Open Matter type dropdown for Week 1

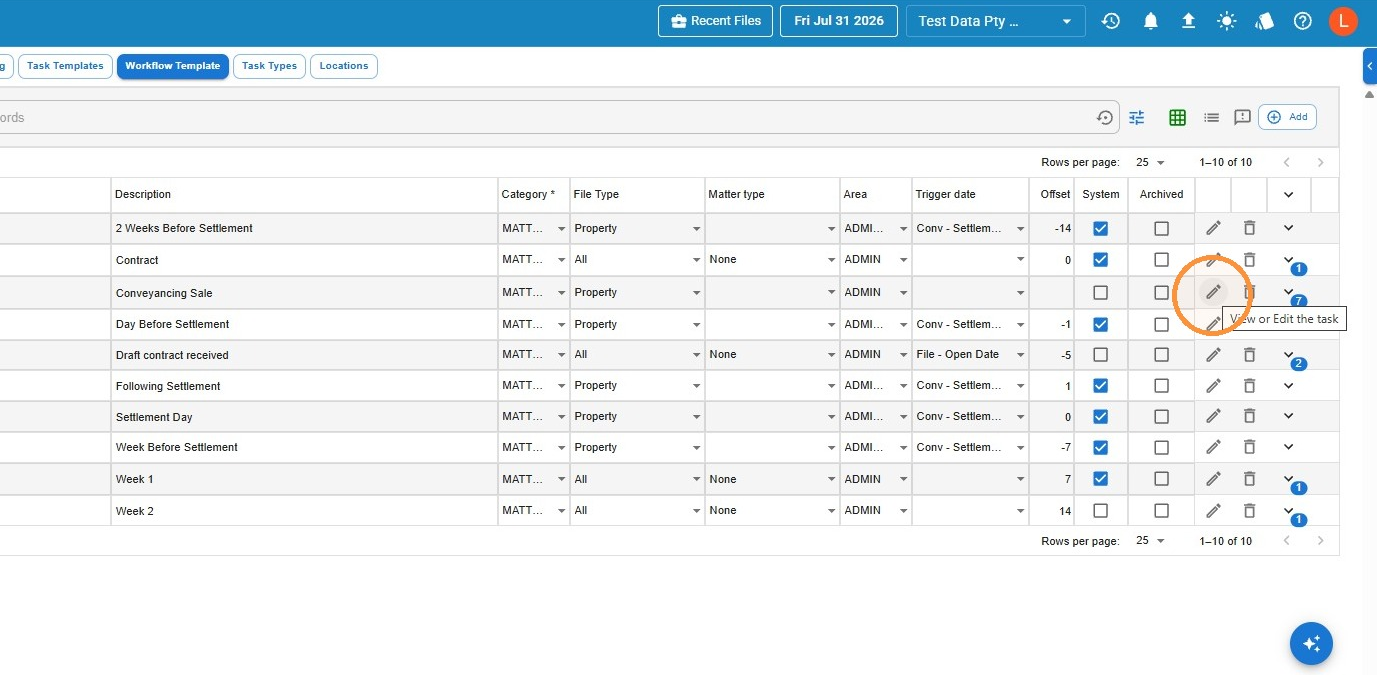tap(772, 479)
